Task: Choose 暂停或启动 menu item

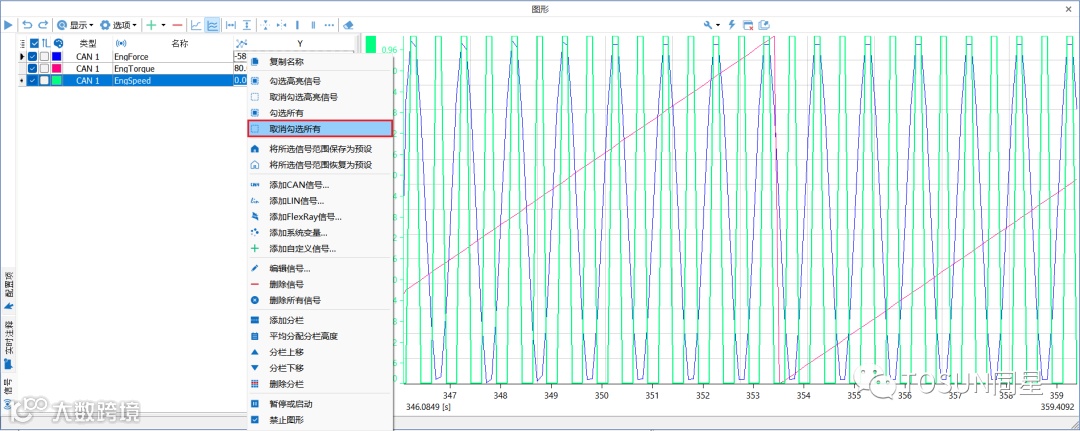Action: tap(320, 403)
